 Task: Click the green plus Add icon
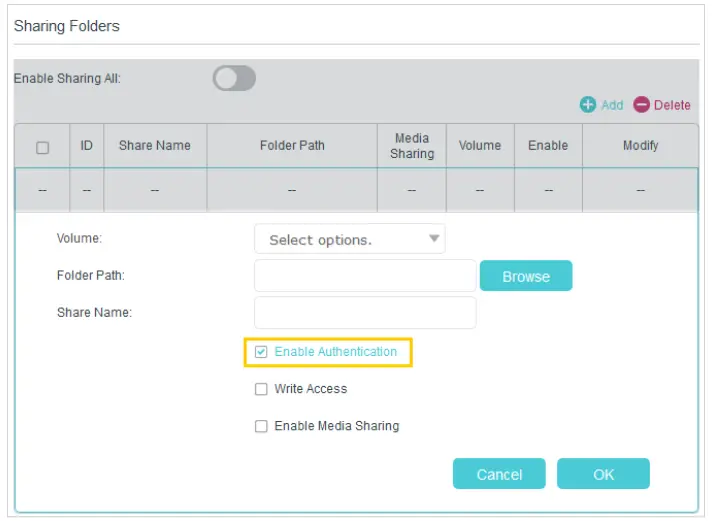[588, 105]
